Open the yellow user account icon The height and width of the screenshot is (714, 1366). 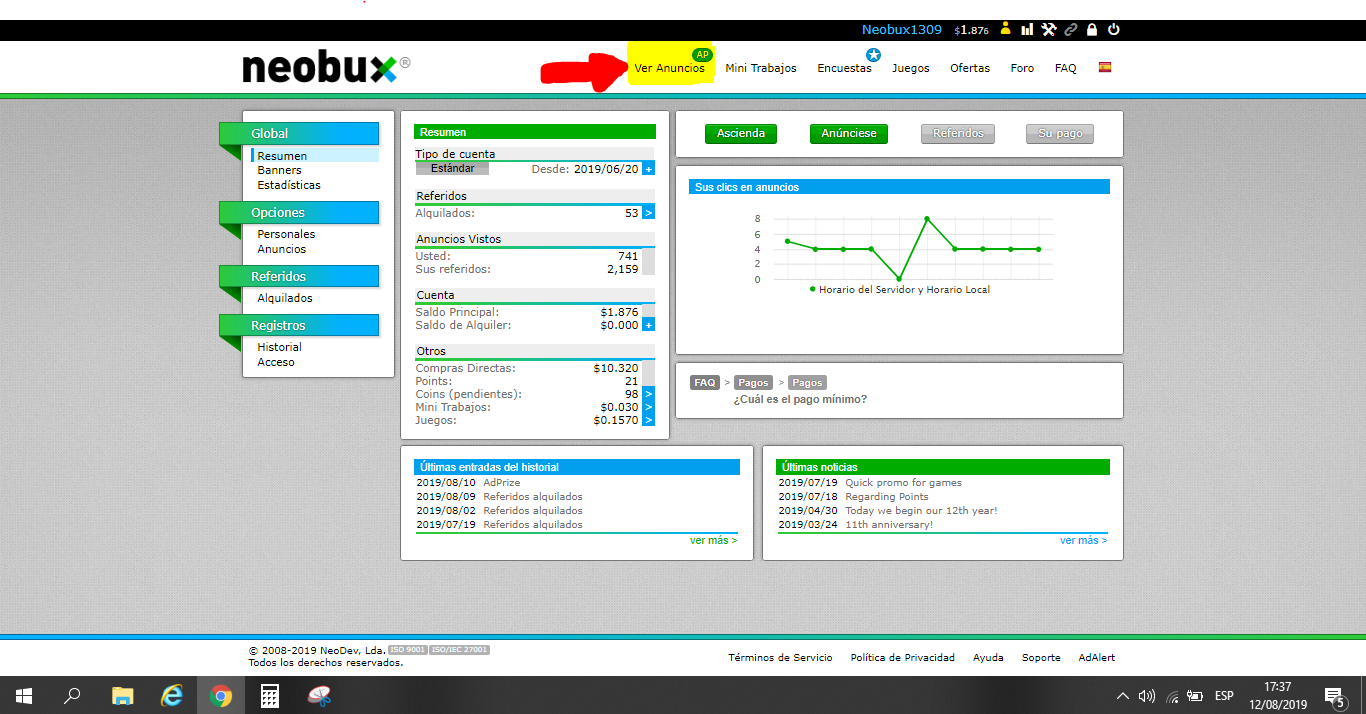[1006, 29]
